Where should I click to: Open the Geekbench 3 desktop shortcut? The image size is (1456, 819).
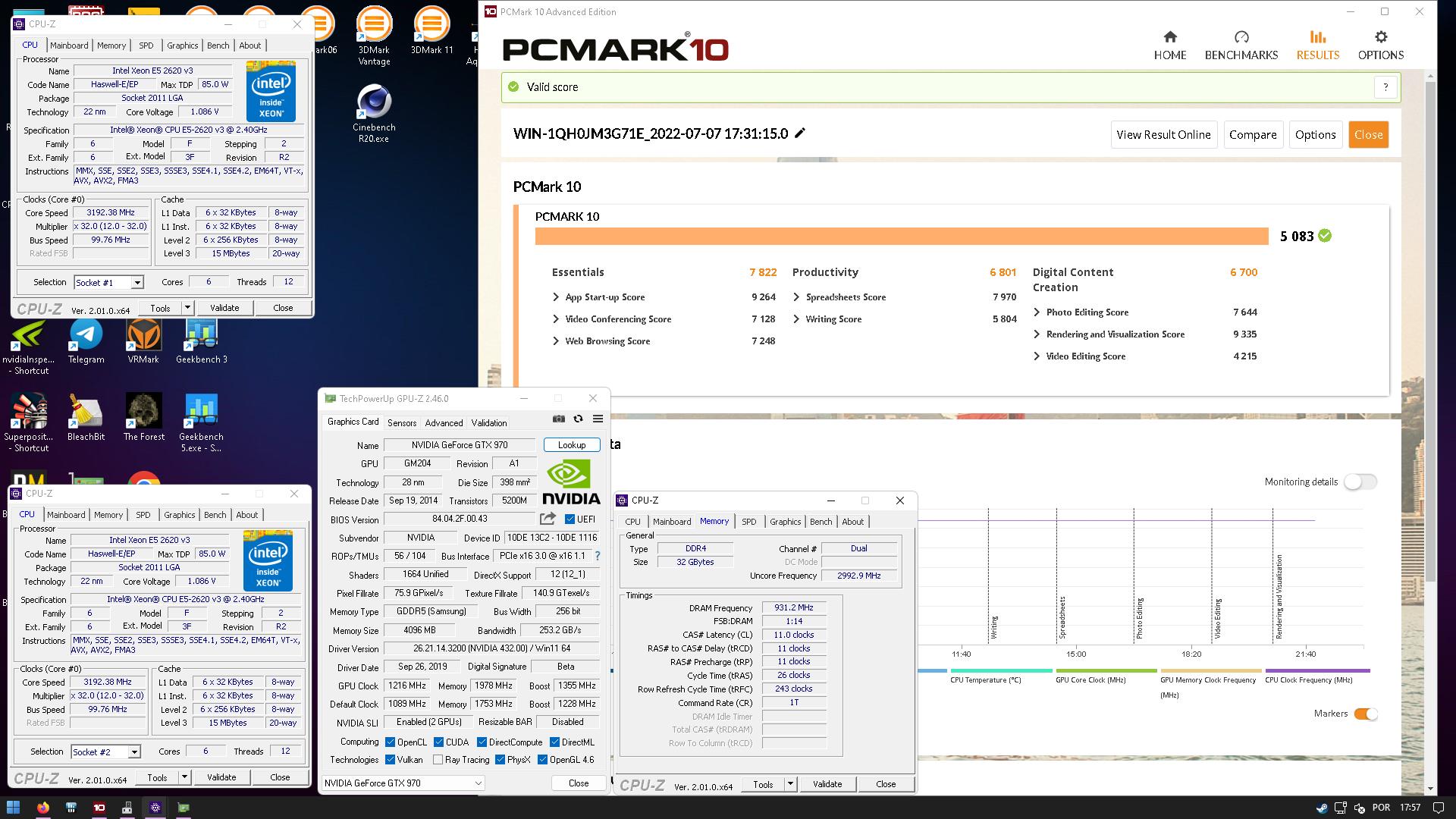(201, 341)
